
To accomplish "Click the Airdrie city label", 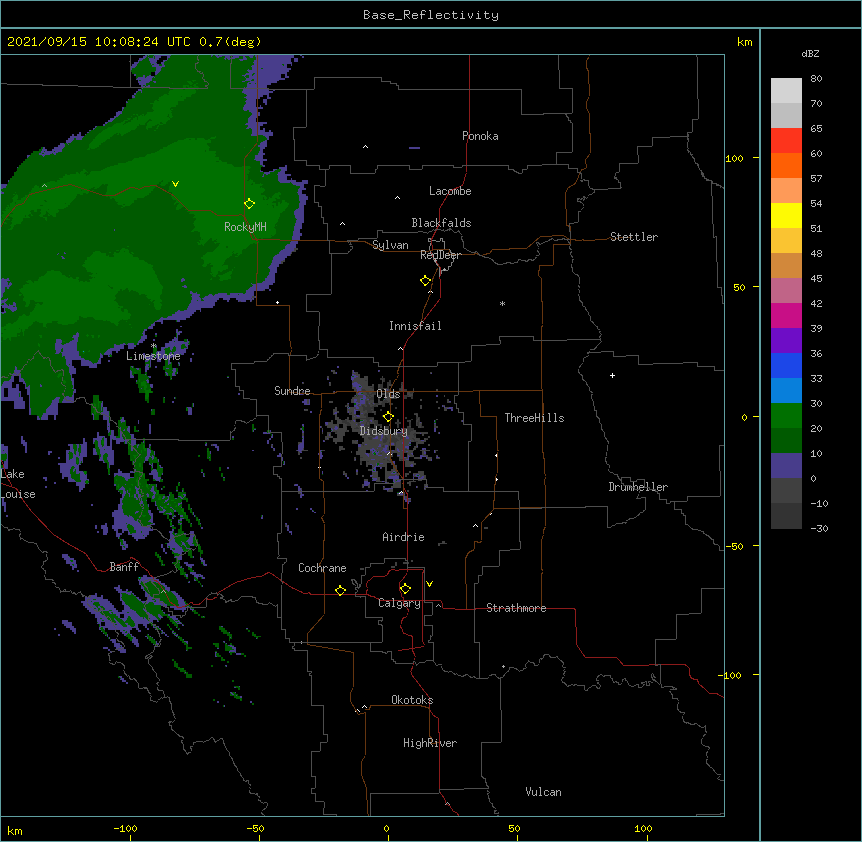I will tap(404, 537).
